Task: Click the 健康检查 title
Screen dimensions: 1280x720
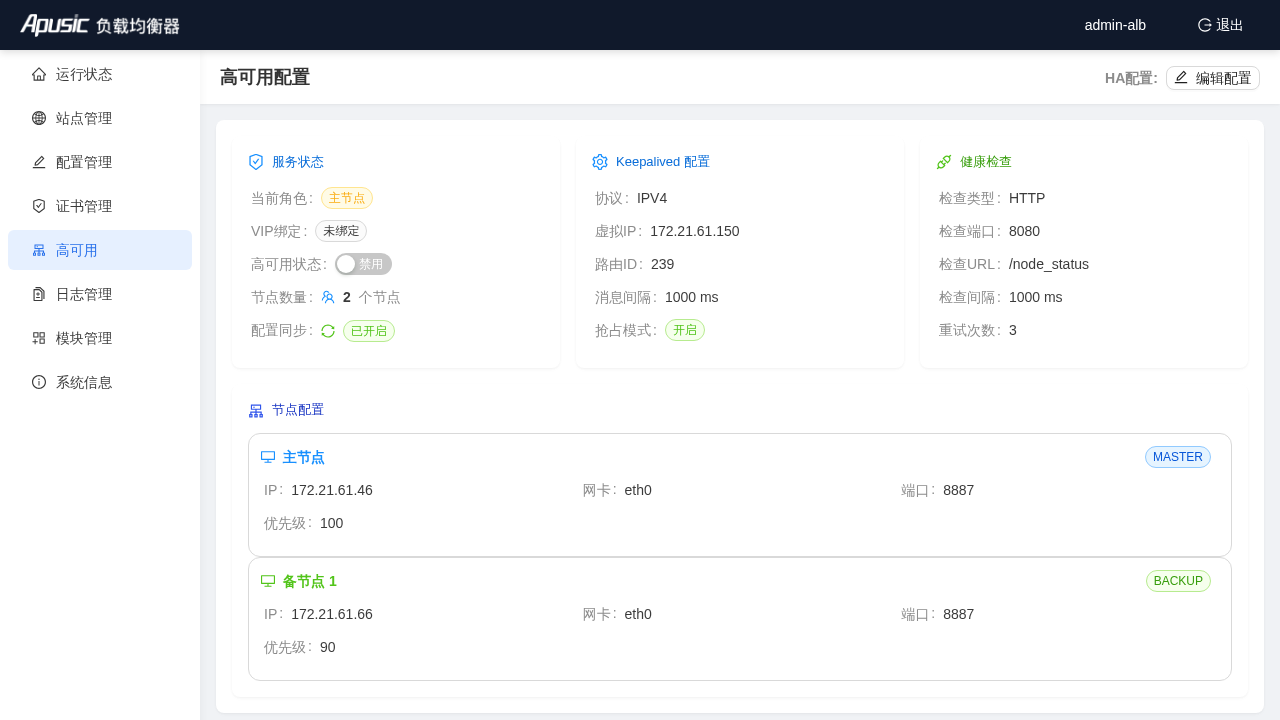Action: [986, 162]
